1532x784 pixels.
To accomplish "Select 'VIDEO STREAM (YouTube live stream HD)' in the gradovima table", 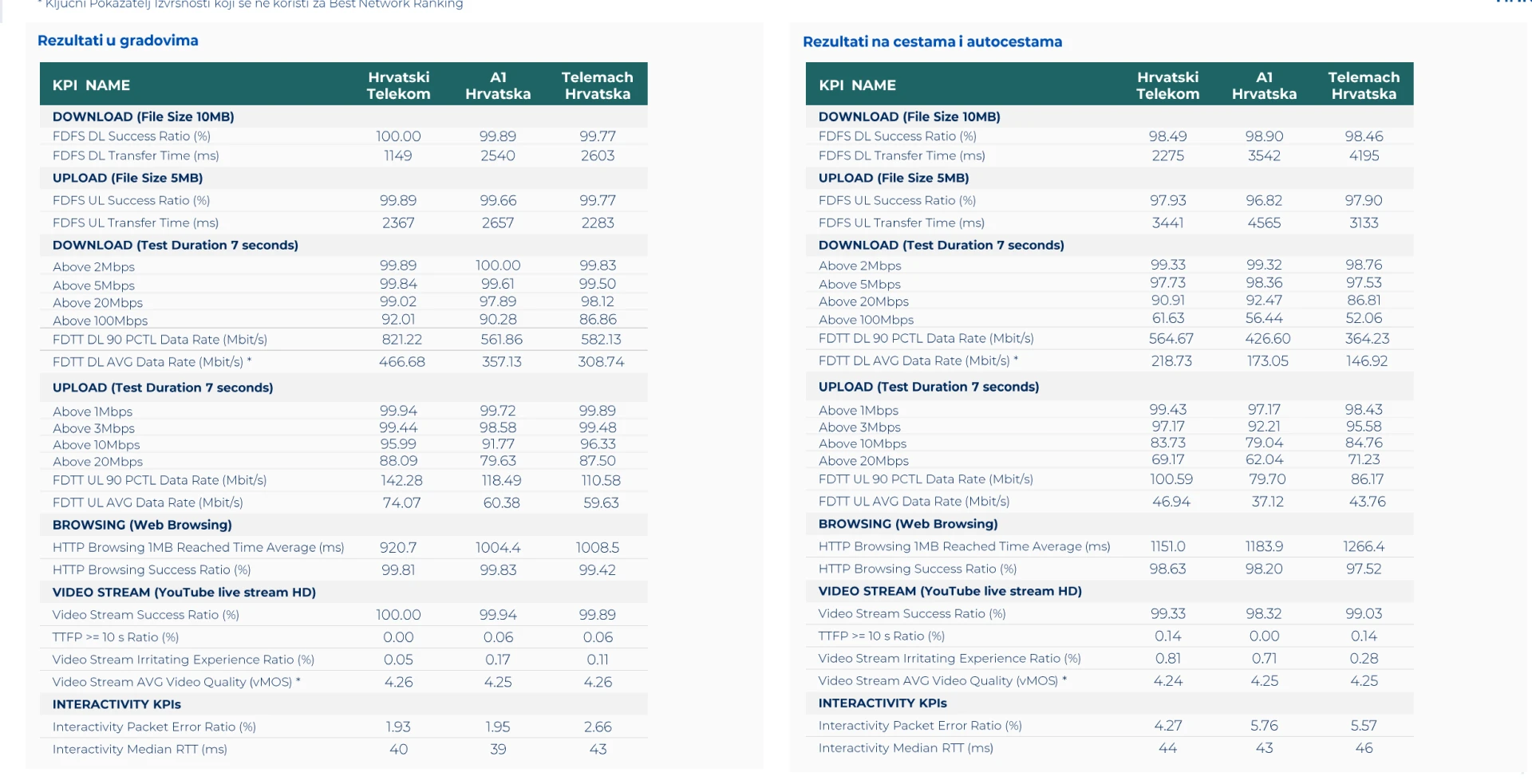I will [x=184, y=592].
